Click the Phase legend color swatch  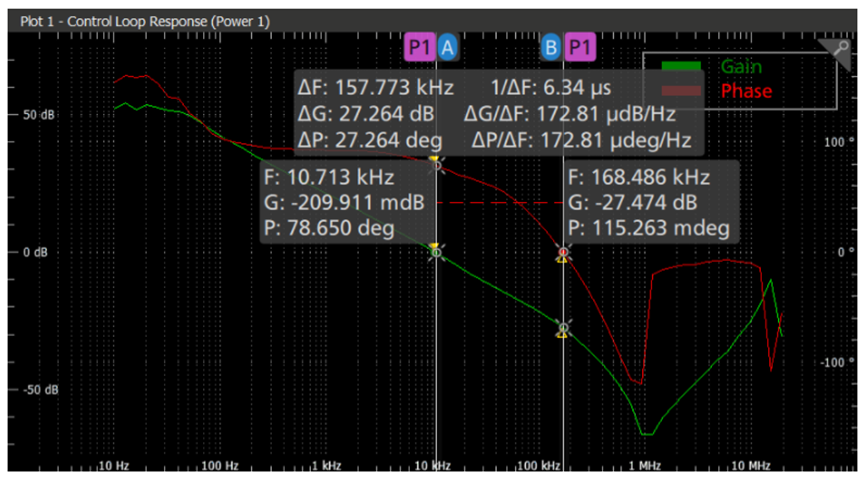pyautogui.click(x=682, y=91)
